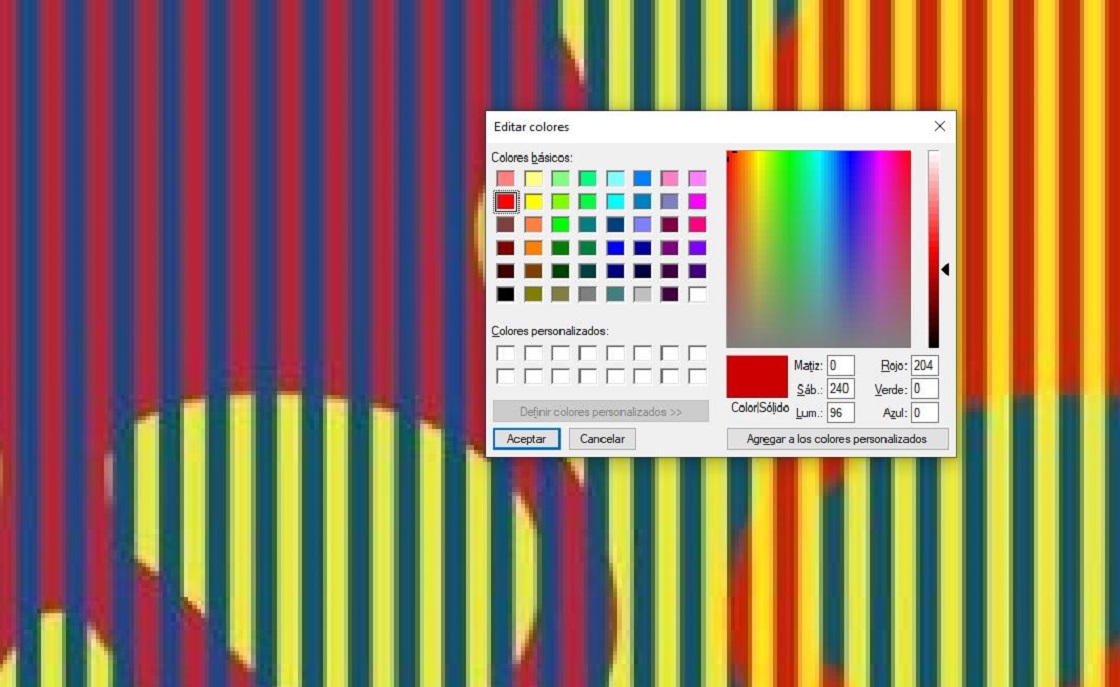This screenshot has height=687, width=1120.
Task: Click the Aceptar button
Action: [x=526, y=439]
